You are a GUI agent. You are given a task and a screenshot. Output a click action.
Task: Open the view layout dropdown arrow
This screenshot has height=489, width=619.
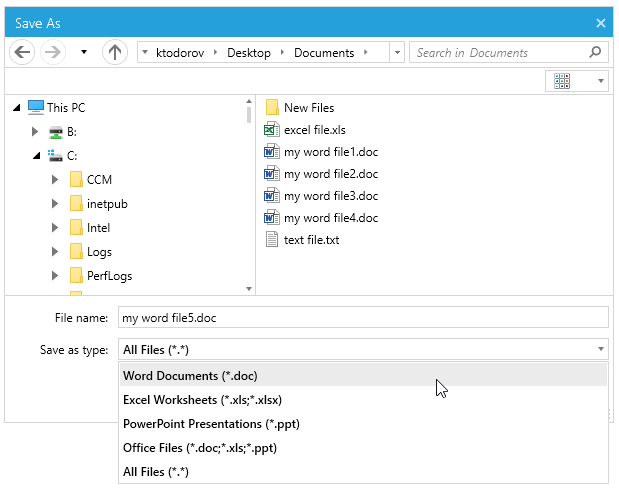600,81
